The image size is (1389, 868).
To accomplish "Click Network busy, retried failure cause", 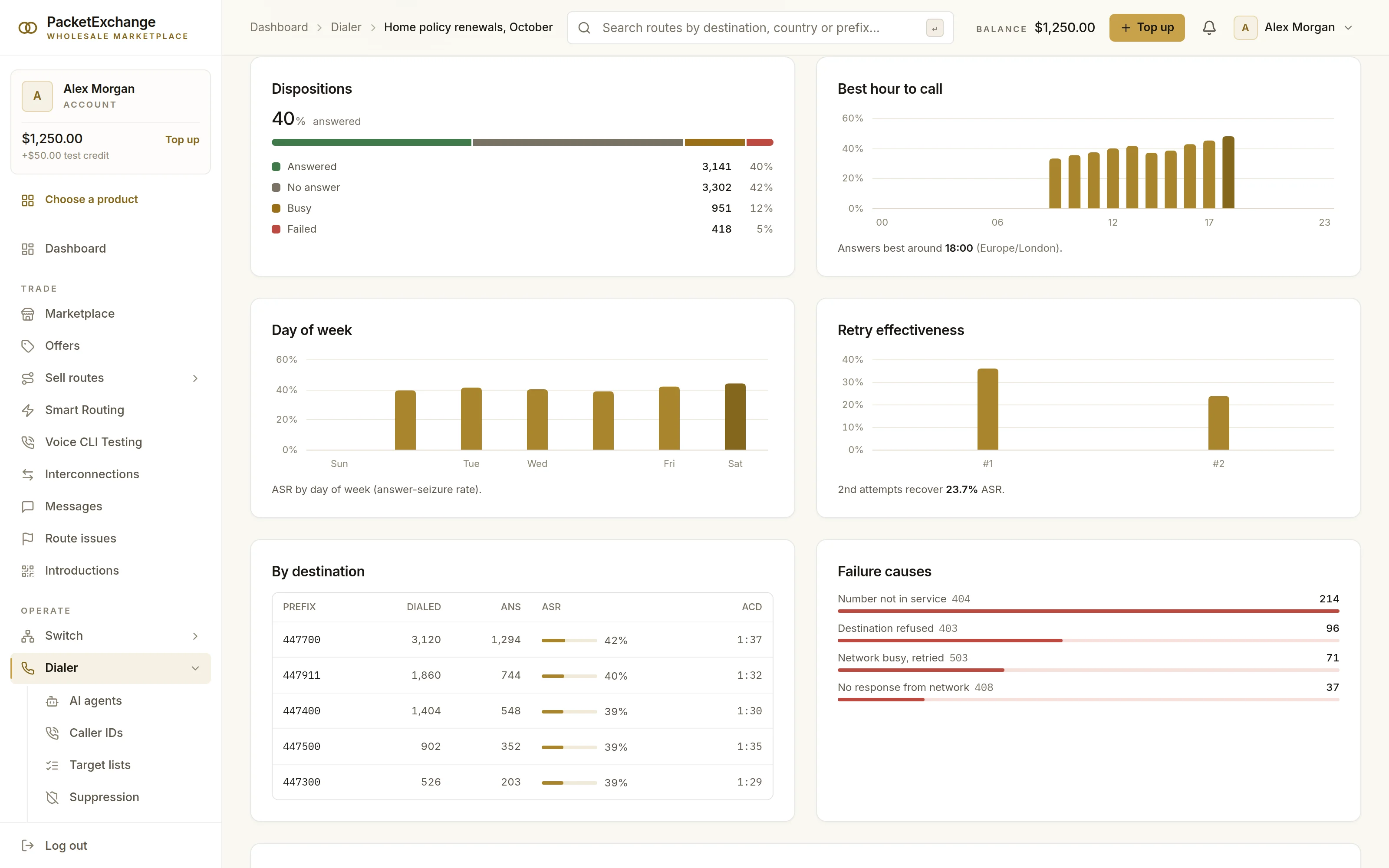I will pos(1088,662).
